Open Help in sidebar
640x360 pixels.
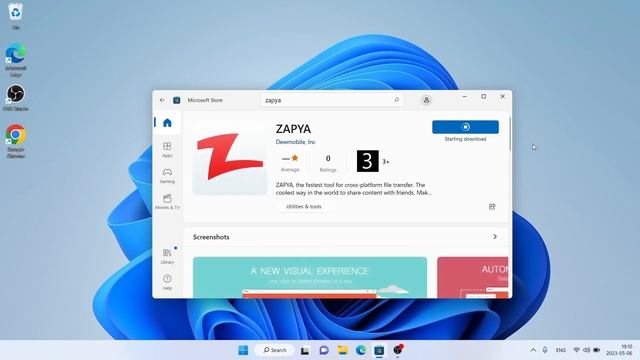[167, 282]
